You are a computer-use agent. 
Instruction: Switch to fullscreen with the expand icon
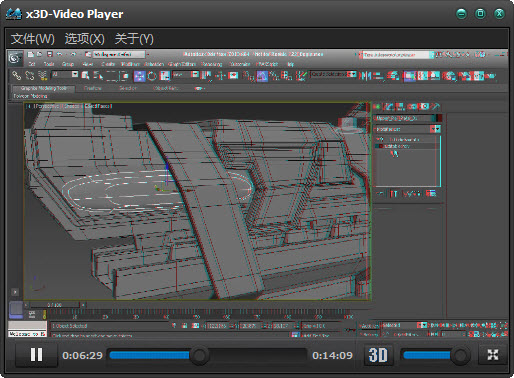(493, 355)
